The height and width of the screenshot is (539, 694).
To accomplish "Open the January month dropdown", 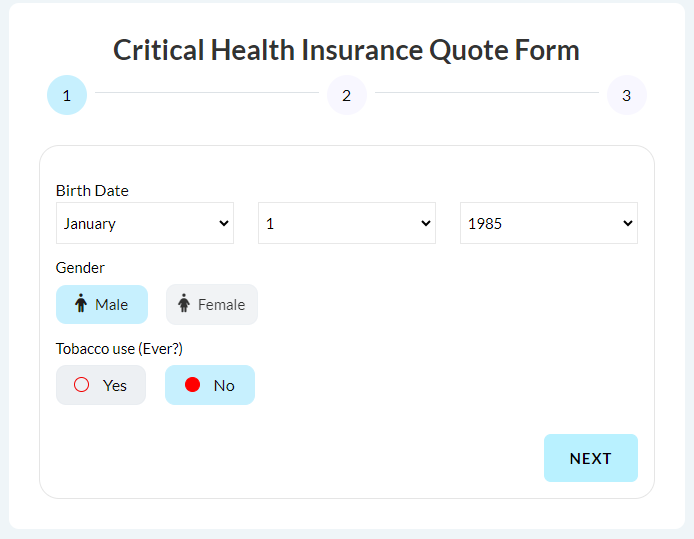I will coord(145,223).
